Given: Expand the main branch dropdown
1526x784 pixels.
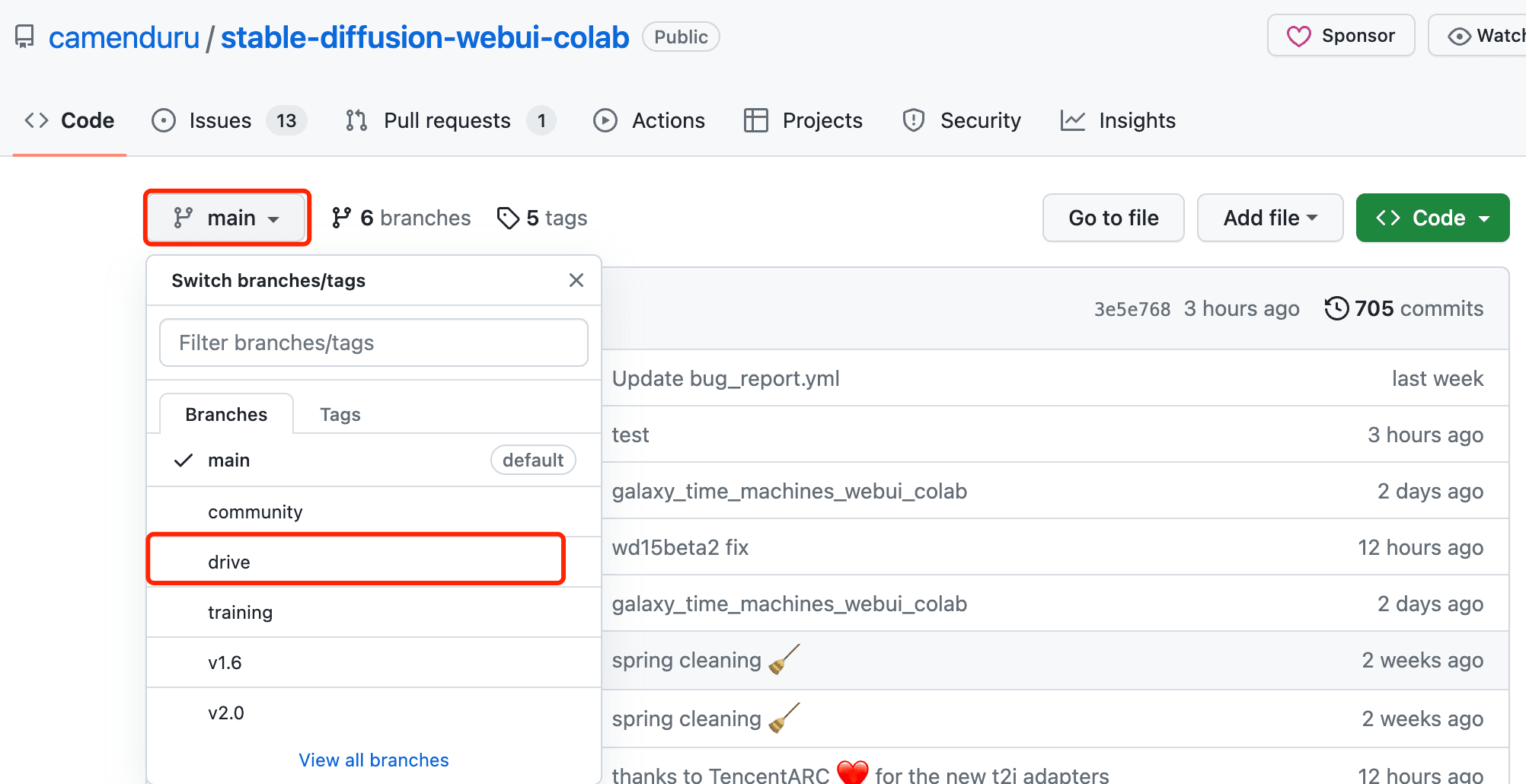Looking at the screenshot, I should tap(227, 218).
